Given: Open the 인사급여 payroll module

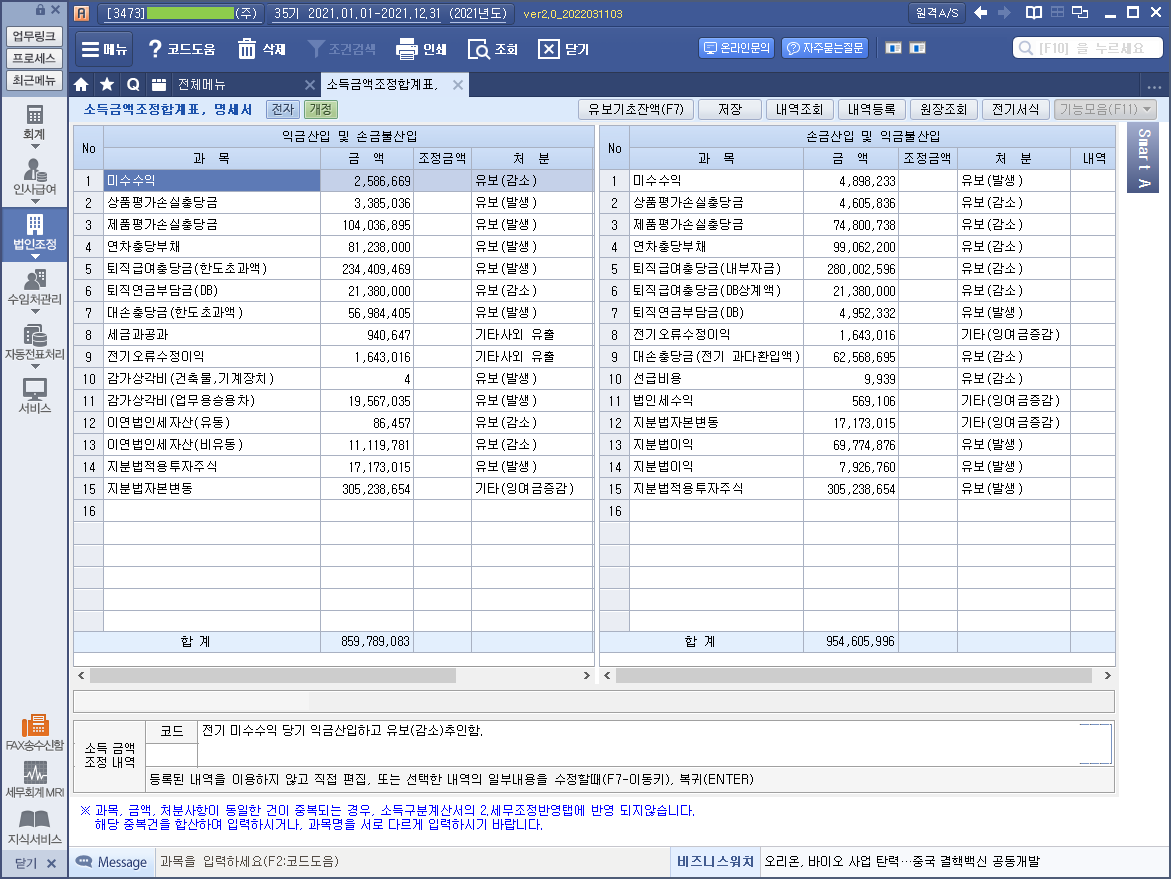Looking at the screenshot, I should [34, 178].
